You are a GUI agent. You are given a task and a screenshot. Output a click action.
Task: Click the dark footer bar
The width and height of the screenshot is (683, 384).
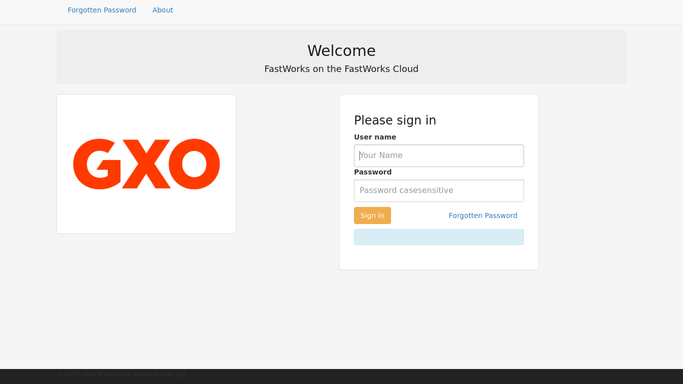point(342,377)
